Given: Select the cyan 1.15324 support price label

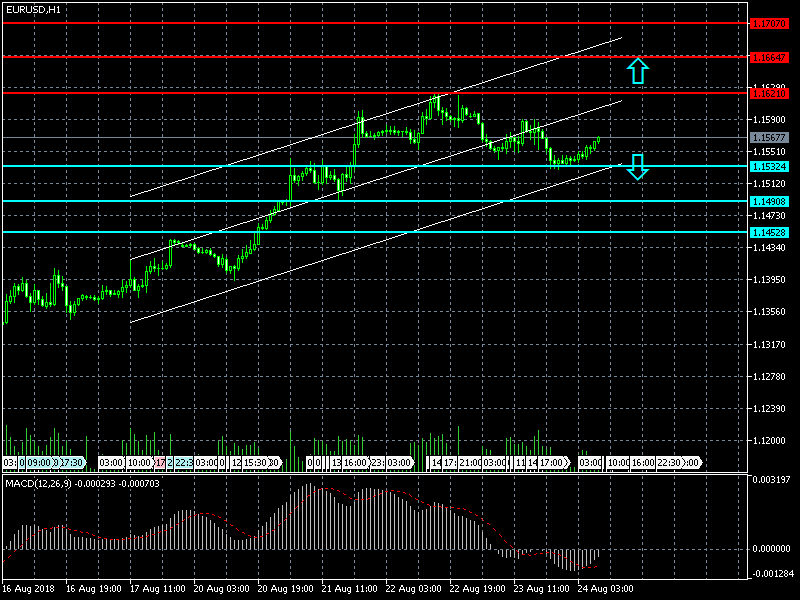Looking at the screenshot, I should pyautogui.click(x=769, y=166).
